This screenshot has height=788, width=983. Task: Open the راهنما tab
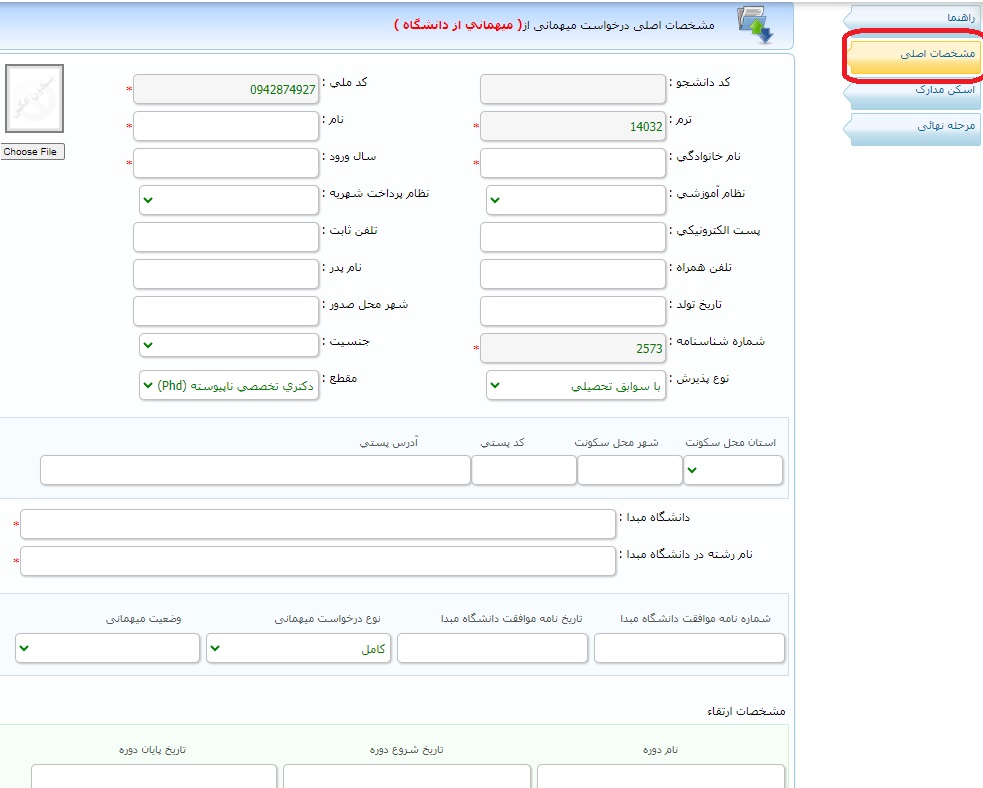click(914, 19)
